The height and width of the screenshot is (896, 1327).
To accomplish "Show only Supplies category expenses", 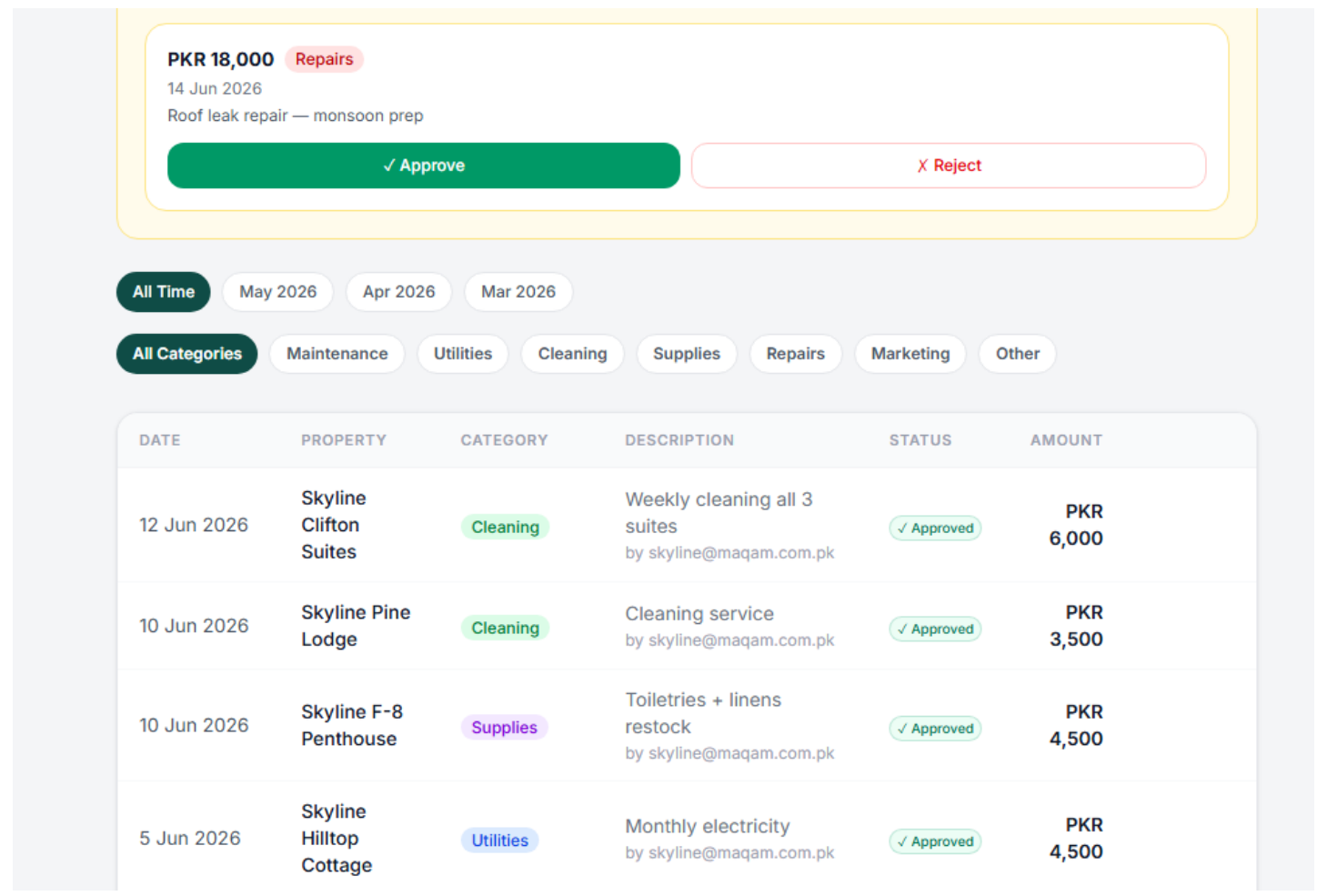I will pyautogui.click(x=686, y=354).
